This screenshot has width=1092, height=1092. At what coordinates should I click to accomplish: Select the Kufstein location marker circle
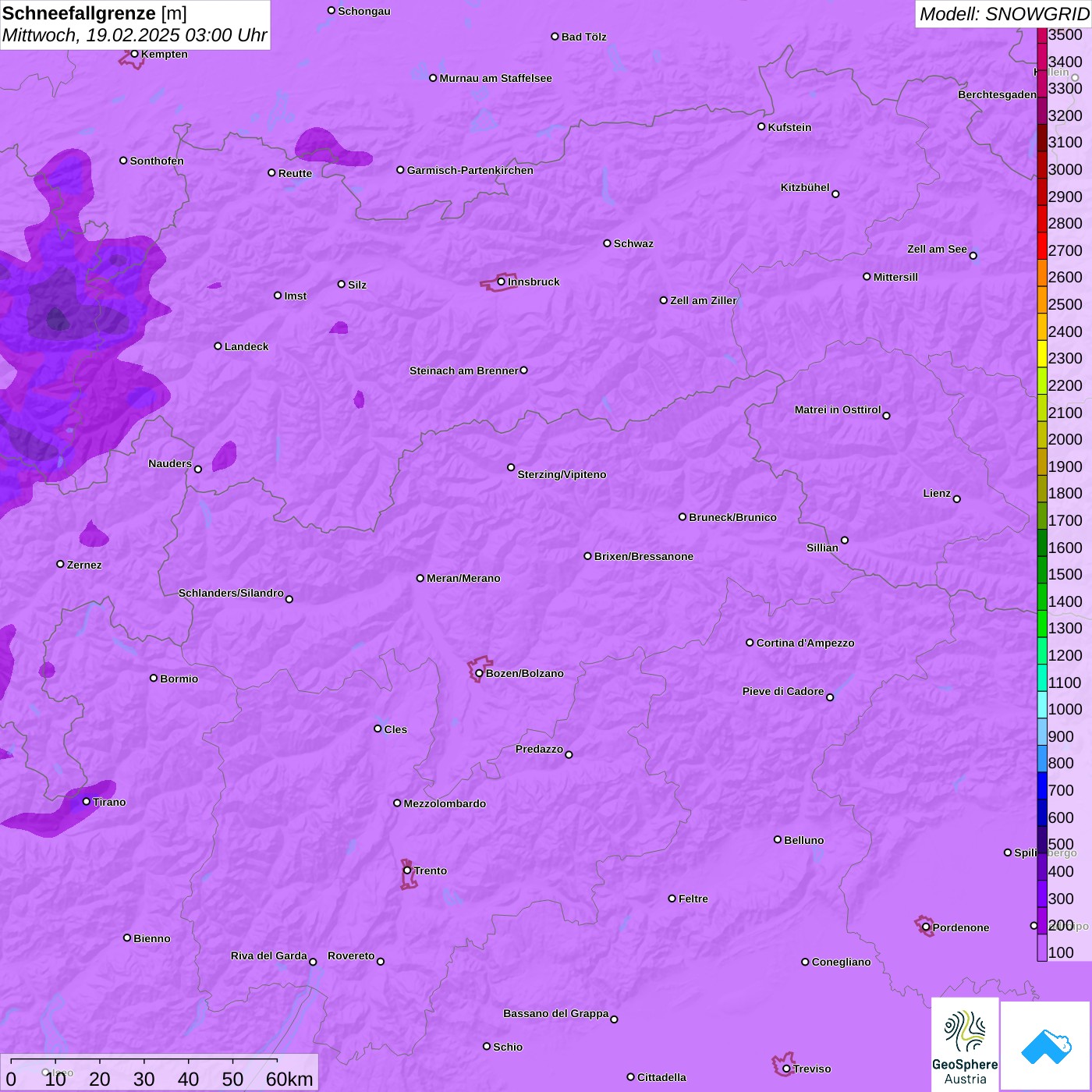pos(761,126)
